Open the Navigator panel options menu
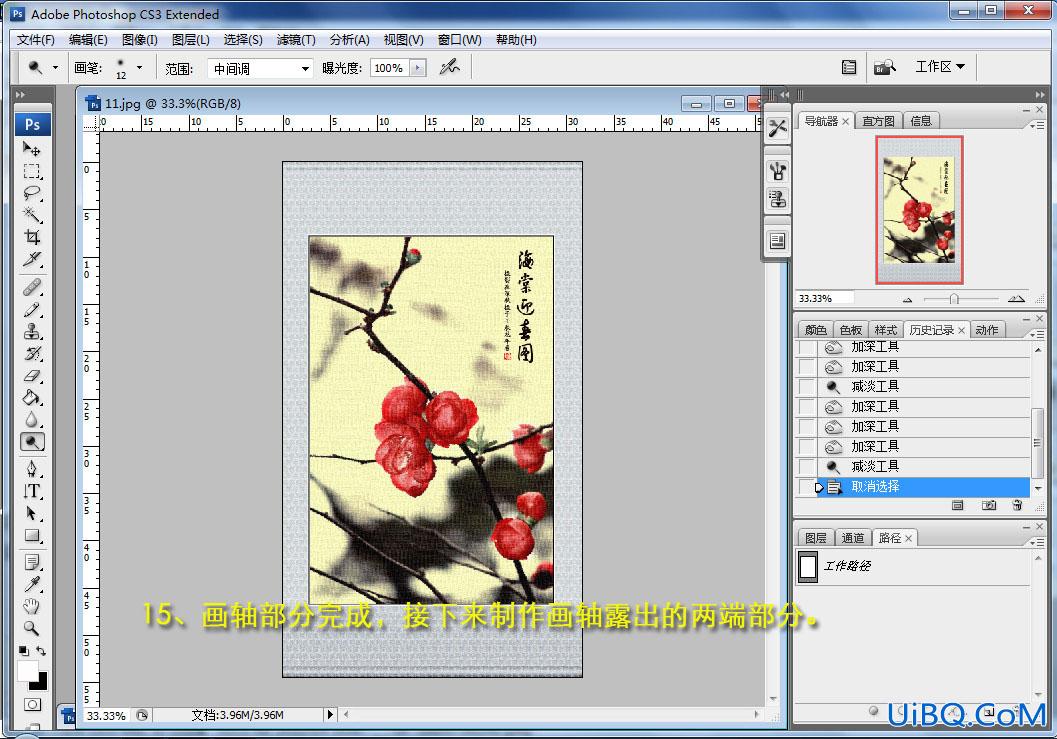 click(1037, 125)
